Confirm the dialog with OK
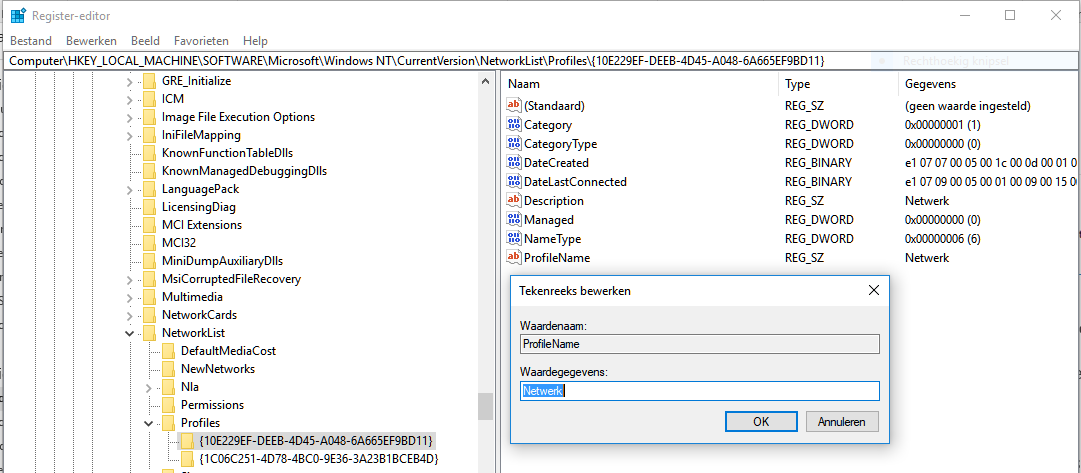Screen dimensions: 1081x473 click(761, 421)
